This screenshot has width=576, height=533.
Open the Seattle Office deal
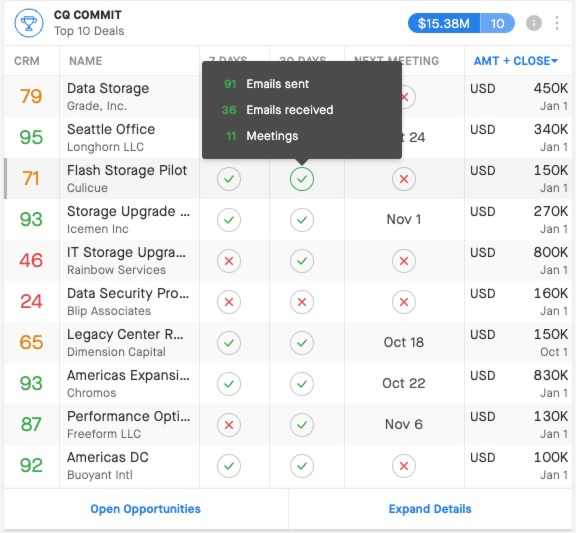[111, 129]
